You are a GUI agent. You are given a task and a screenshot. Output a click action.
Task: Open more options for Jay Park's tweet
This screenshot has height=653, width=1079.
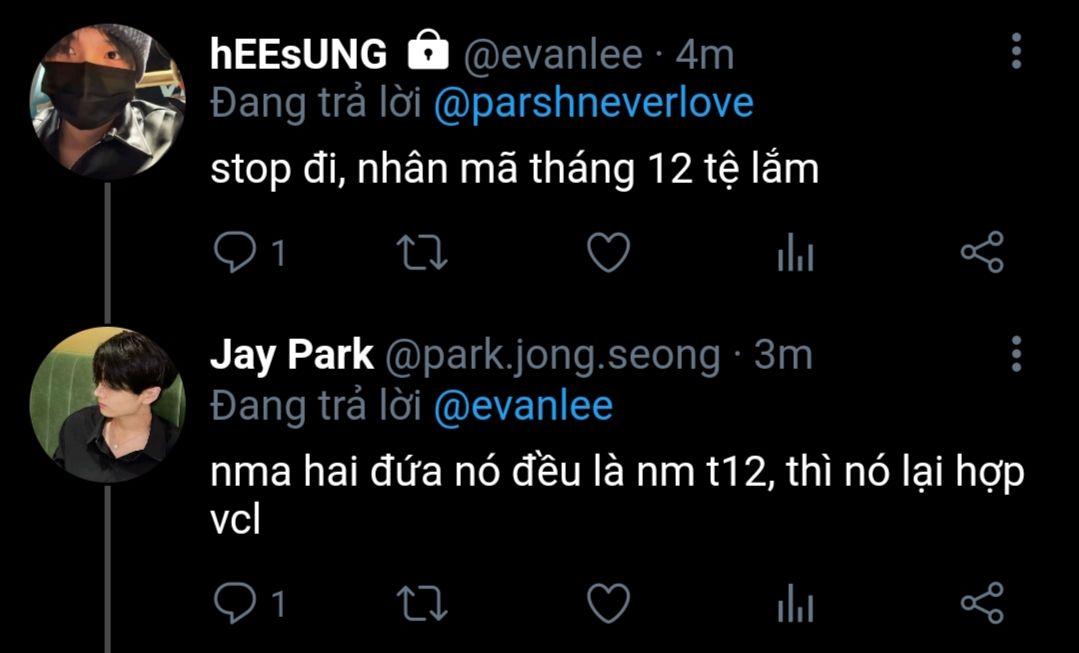(x=1016, y=354)
